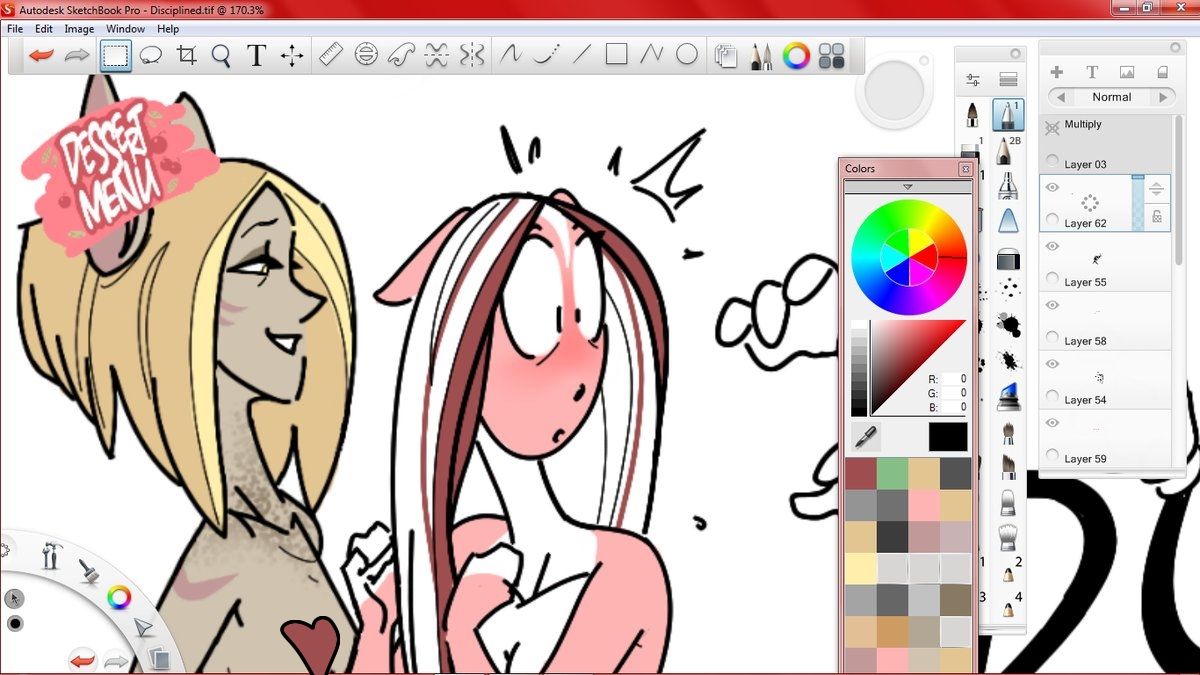Choose the Crop tool
Image resolution: width=1200 pixels, height=675 pixels.
pyautogui.click(x=186, y=55)
